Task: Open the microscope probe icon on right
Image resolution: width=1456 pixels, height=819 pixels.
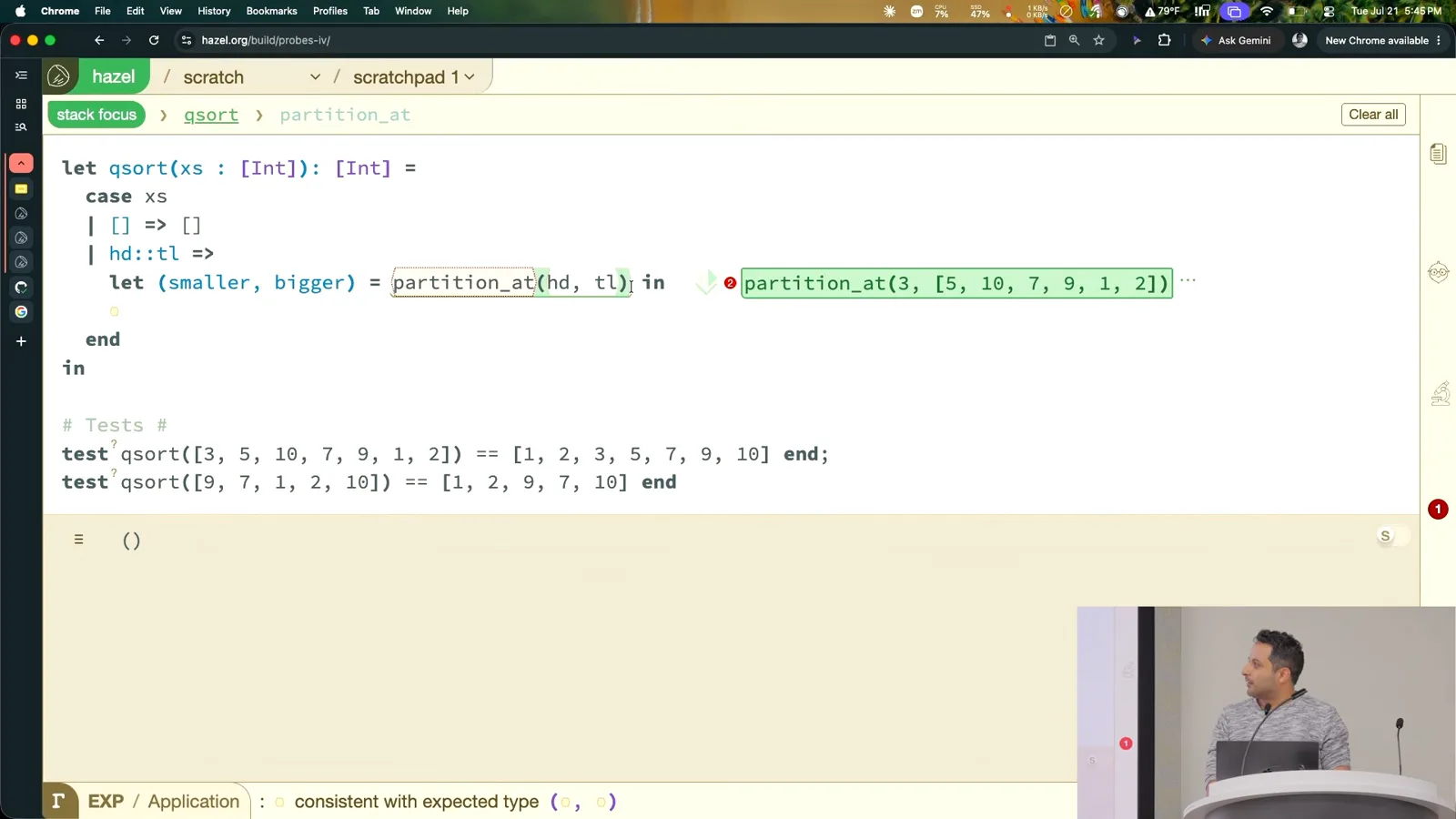Action: [1440, 394]
